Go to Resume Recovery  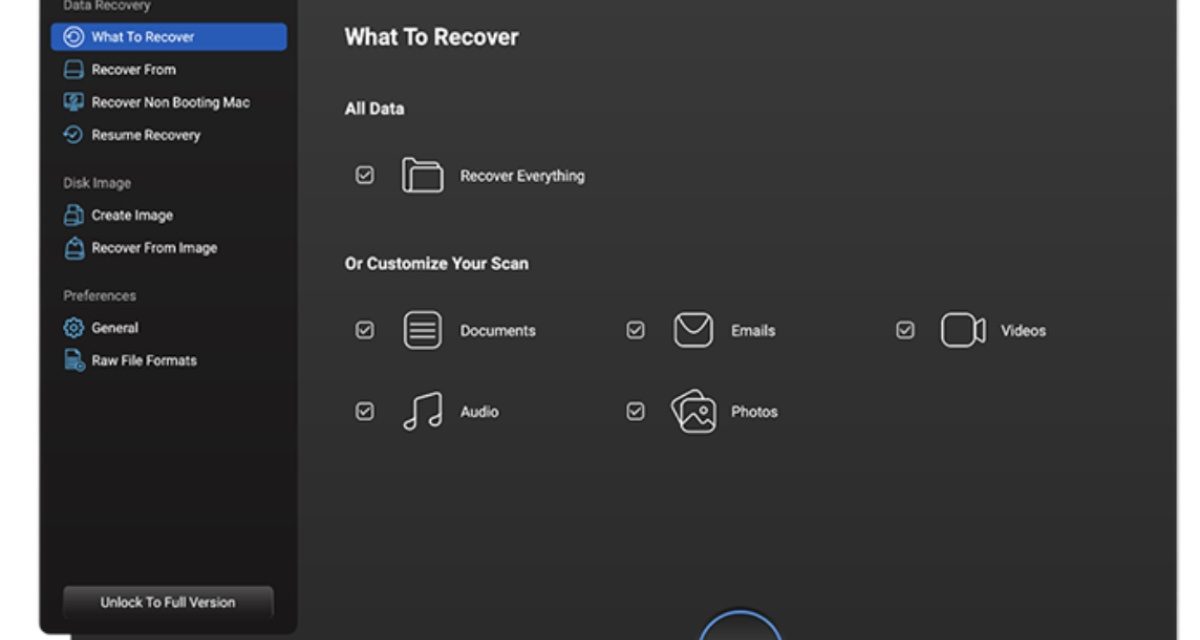click(x=145, y=135)
